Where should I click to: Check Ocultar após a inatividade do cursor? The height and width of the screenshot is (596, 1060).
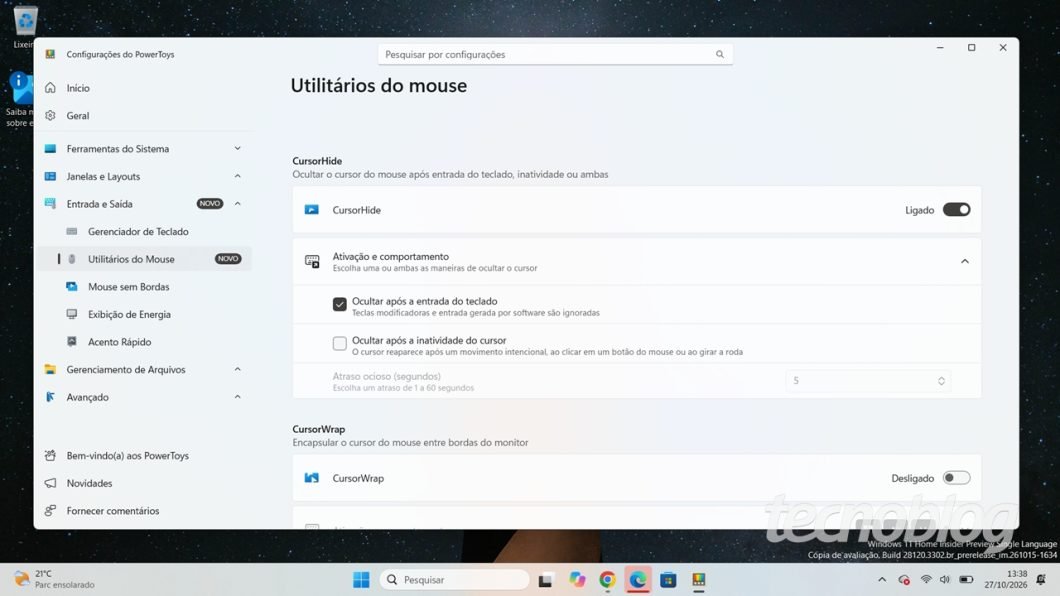(x=339, y=344)
